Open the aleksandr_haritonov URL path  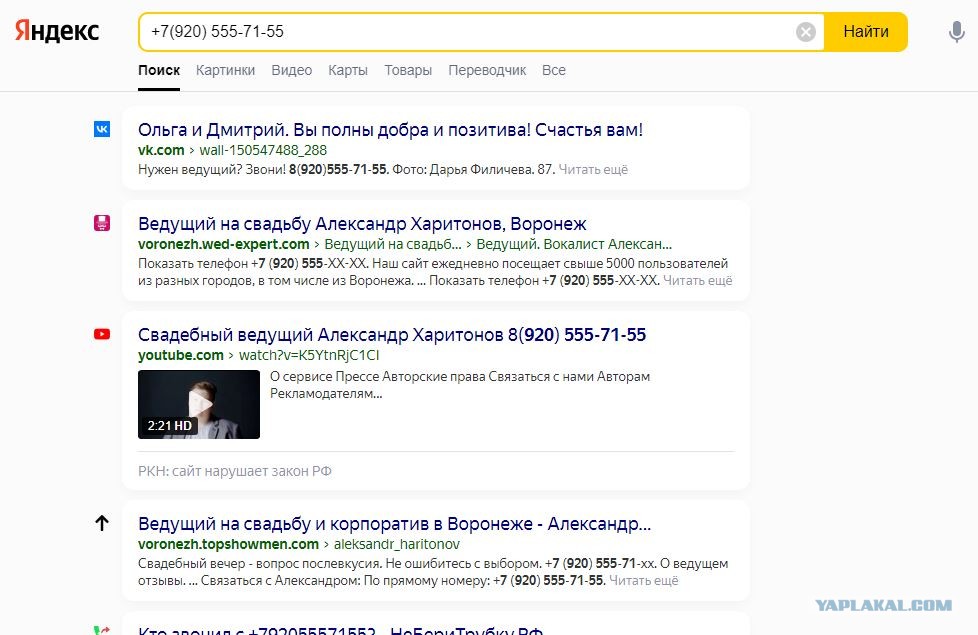[x=397, y=545]
